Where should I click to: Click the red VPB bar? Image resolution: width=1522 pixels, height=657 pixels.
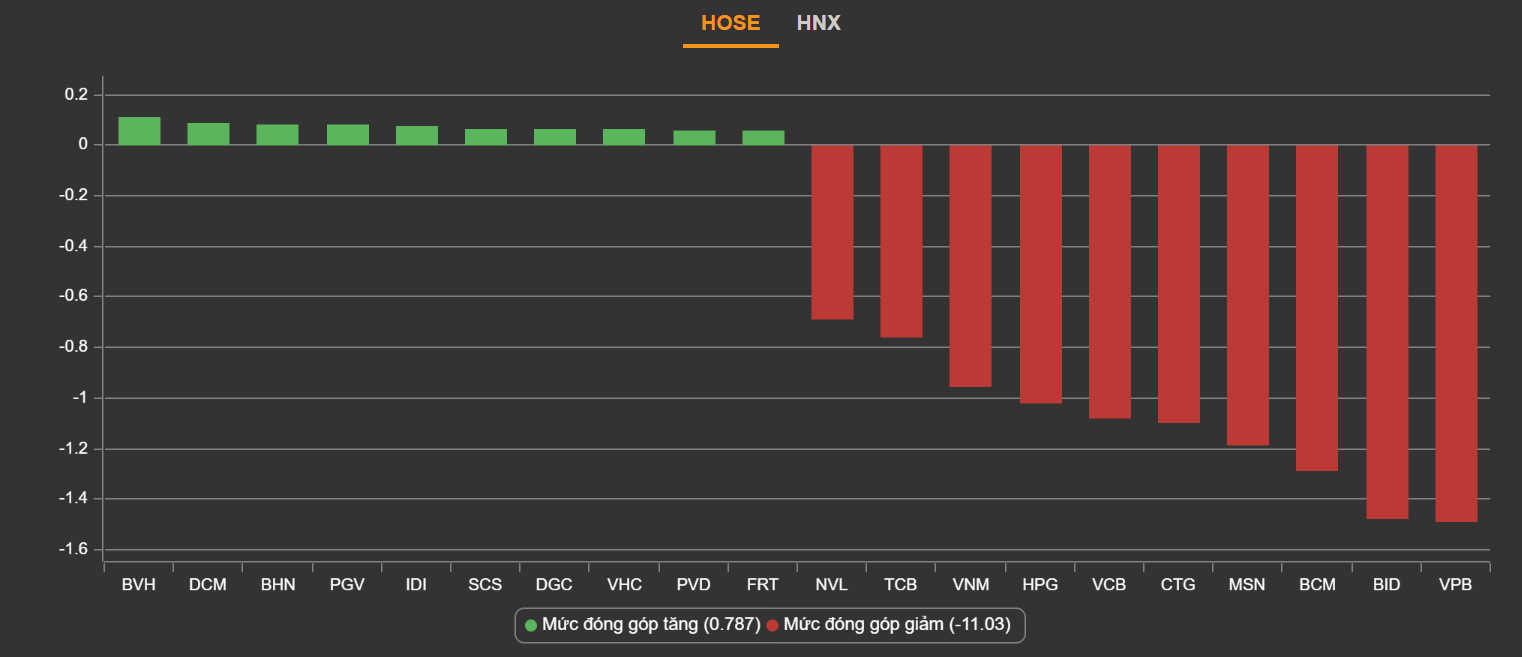pos(1455,333)
